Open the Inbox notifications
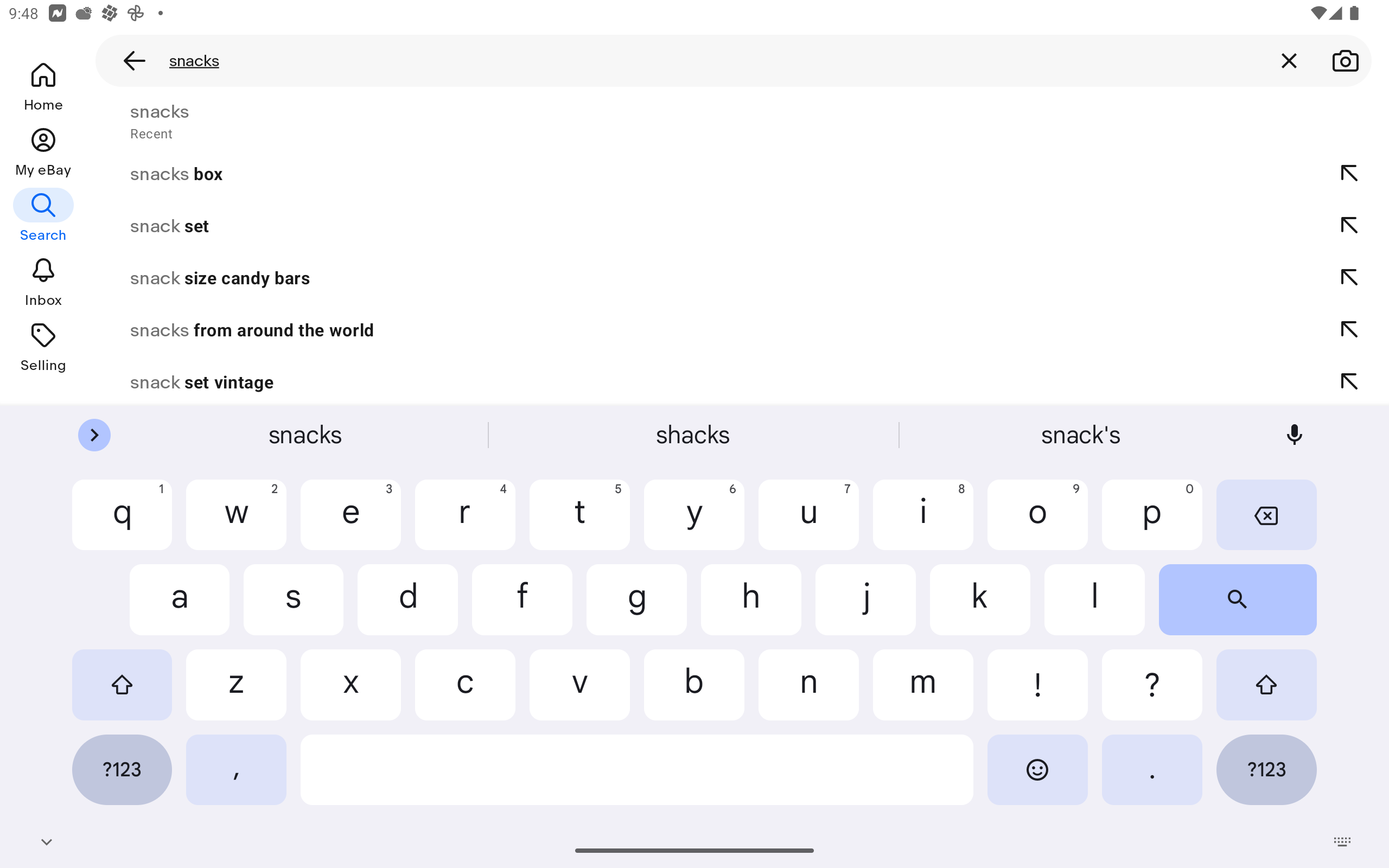The width and height of the screenshot is (1389, 868). (x=43, y=282)
